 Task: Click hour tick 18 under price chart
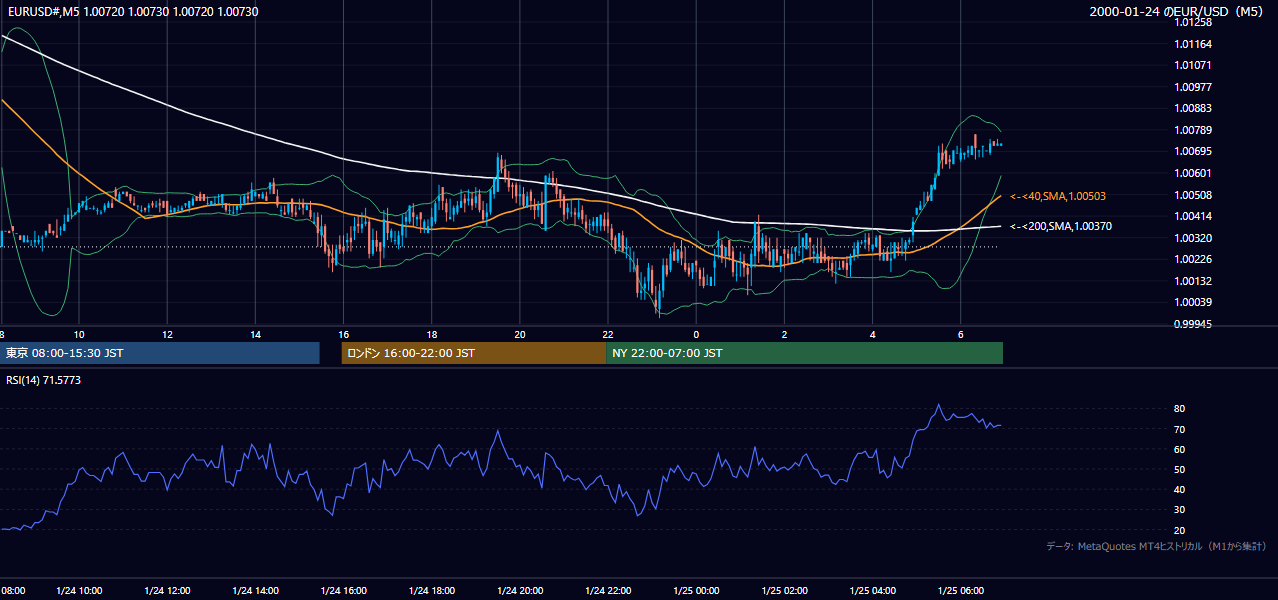432,334
